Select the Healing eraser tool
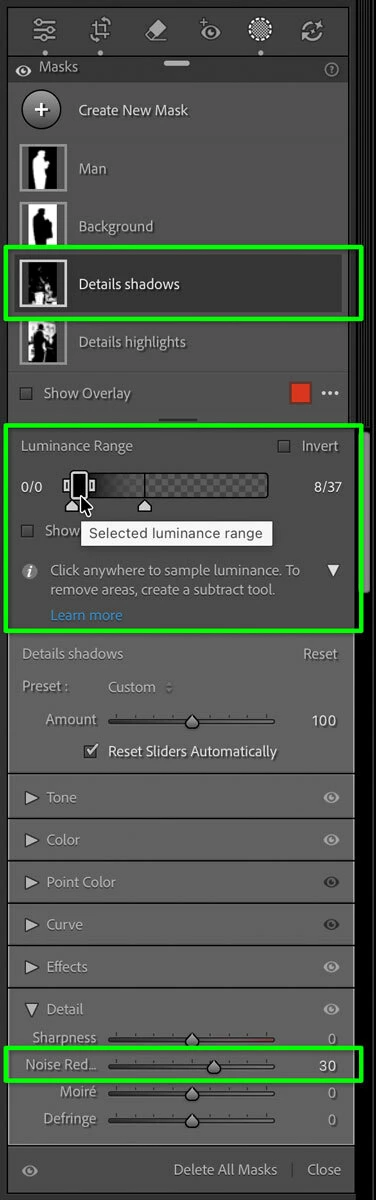376x1200 pixels. coord(155,29)
